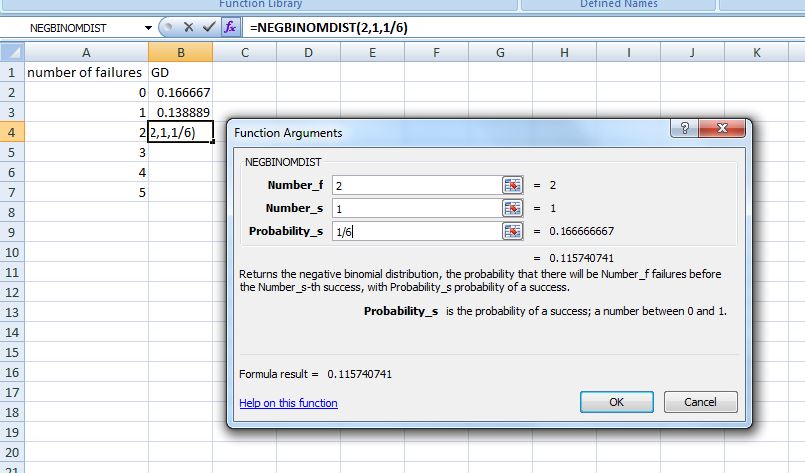Click in the formula bar text
Image resolution: width=805 pixels, height=473 pixels.
click(500, 27)
